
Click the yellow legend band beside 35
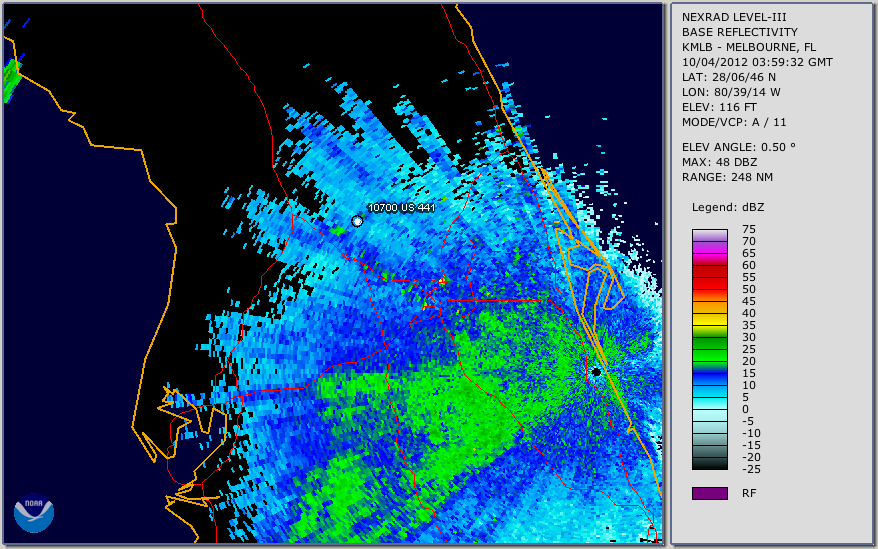[x=709, y=319]
